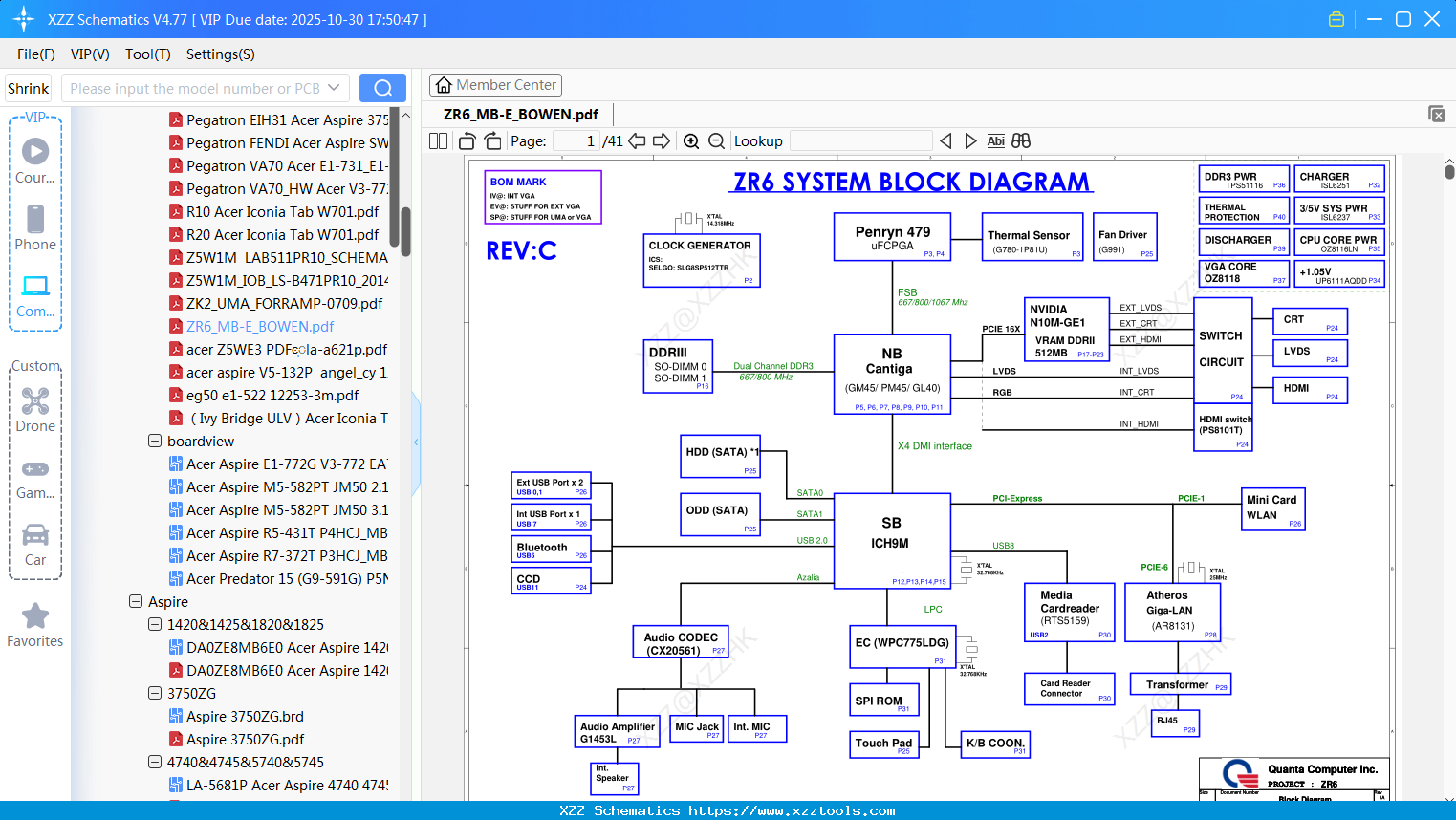Open the VIP(V) menu

pos(90,54)
